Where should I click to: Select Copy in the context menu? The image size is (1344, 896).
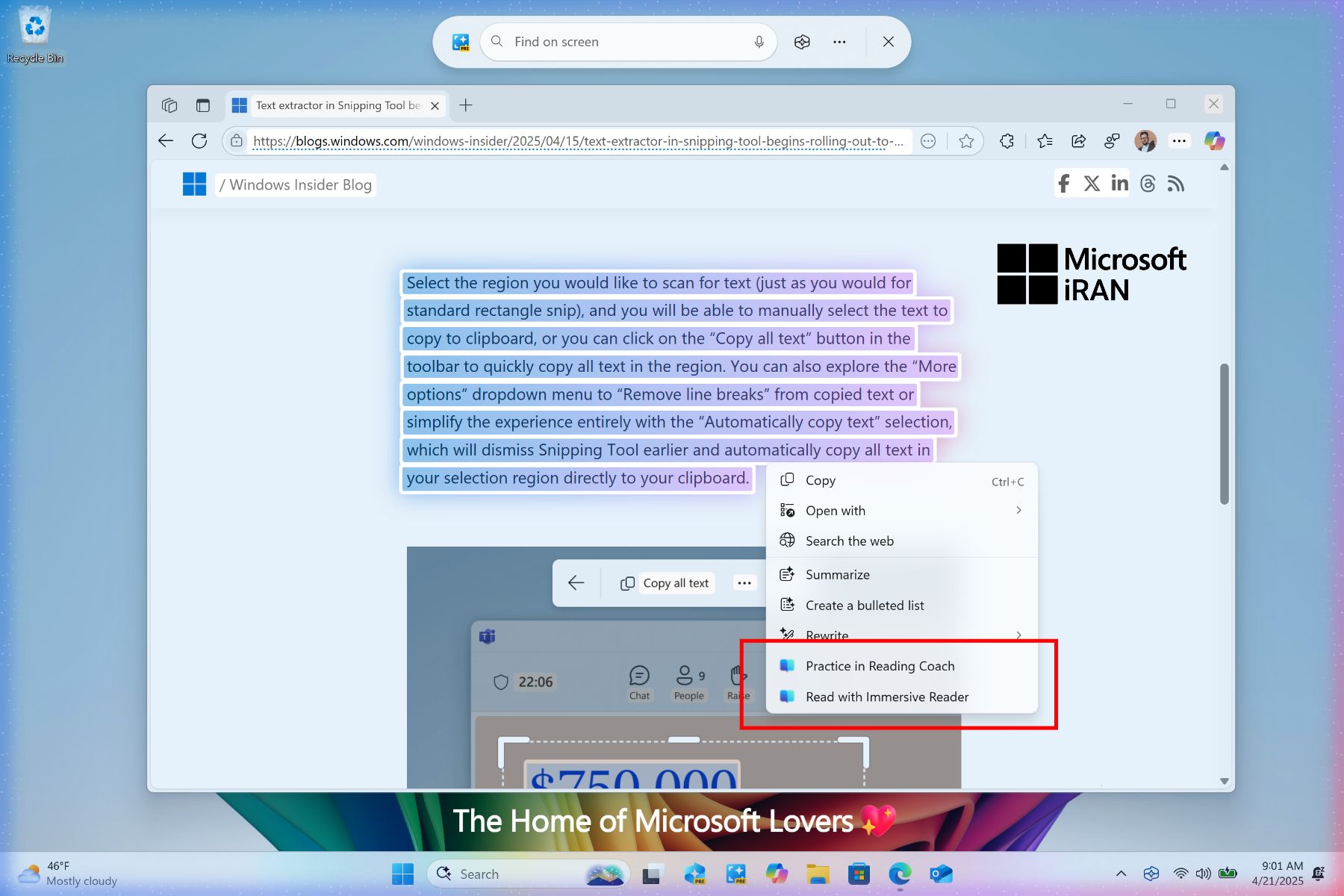pos(902,481)
